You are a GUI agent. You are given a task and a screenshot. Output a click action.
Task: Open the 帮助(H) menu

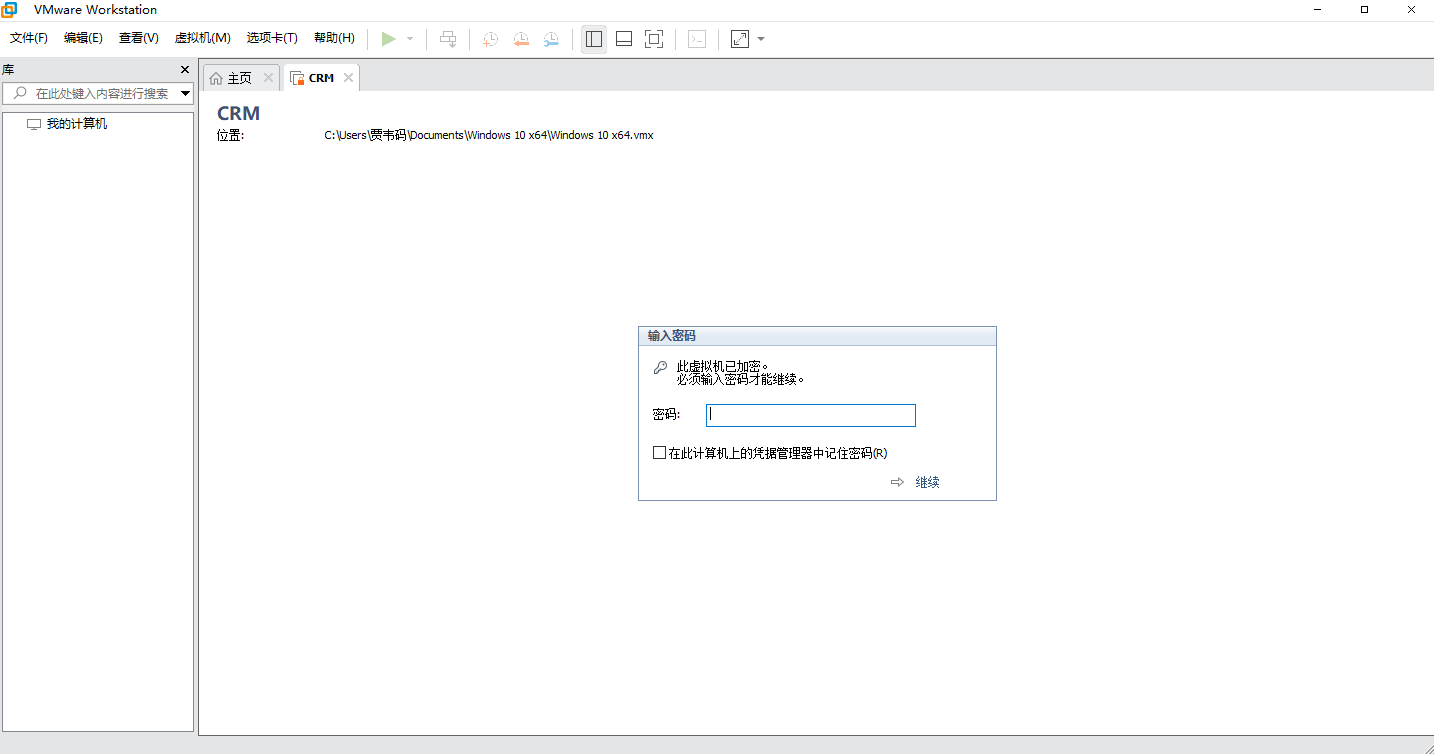tap(334, 38)
